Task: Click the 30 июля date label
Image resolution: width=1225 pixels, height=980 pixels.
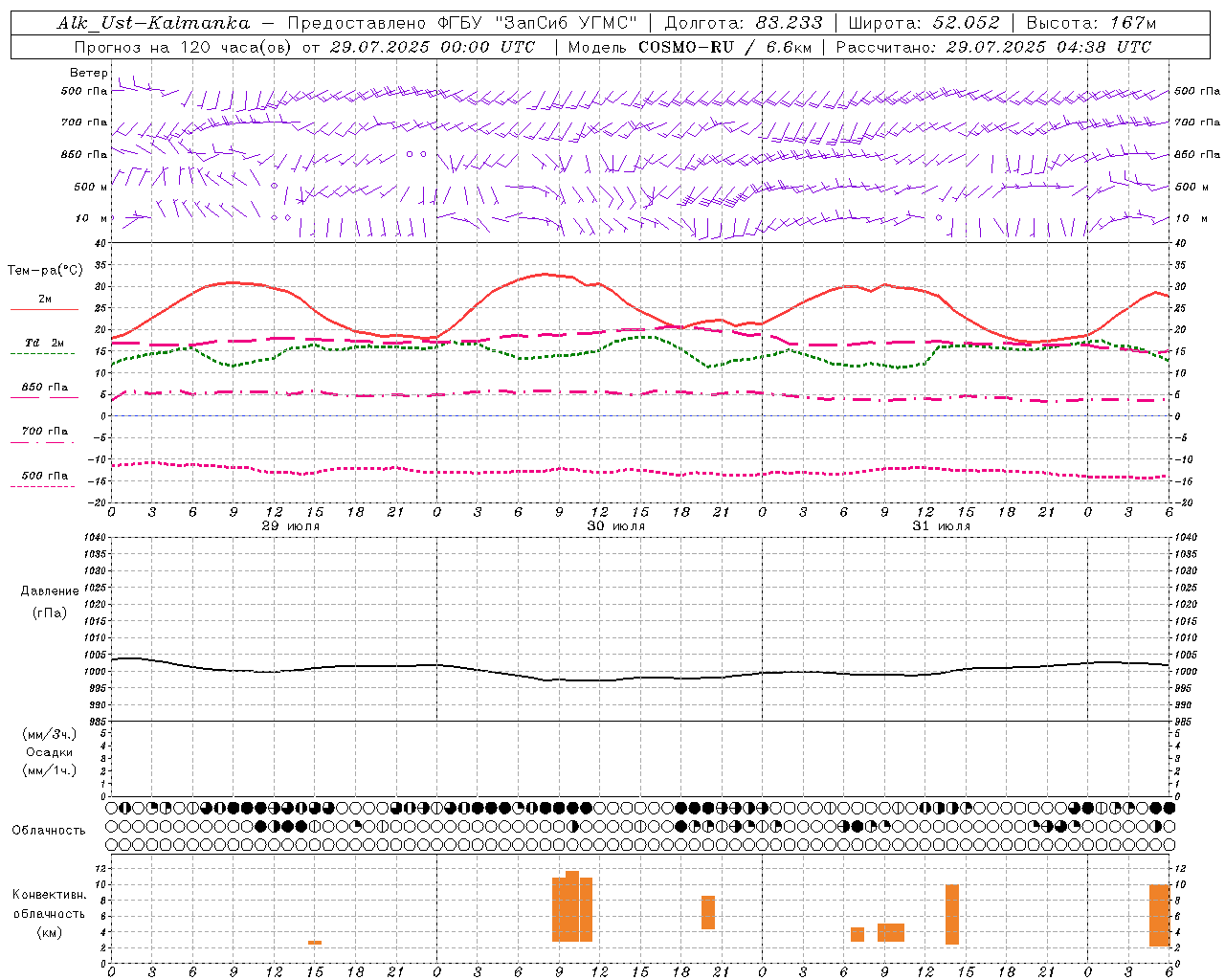Action: (615, 526)
